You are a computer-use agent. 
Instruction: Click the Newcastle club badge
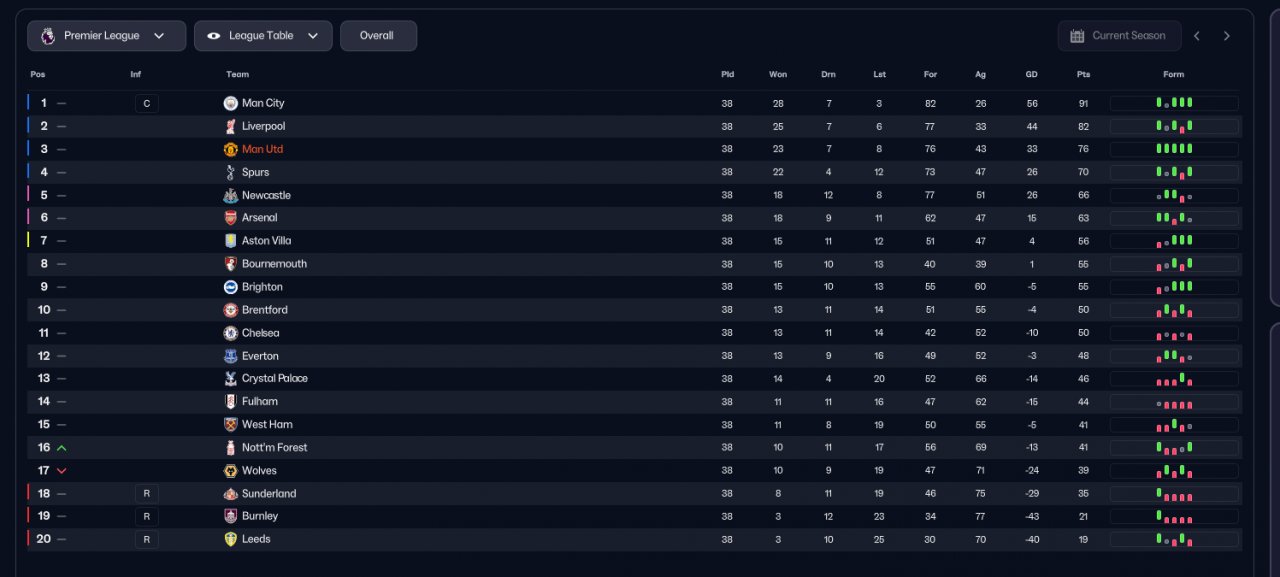231,195
